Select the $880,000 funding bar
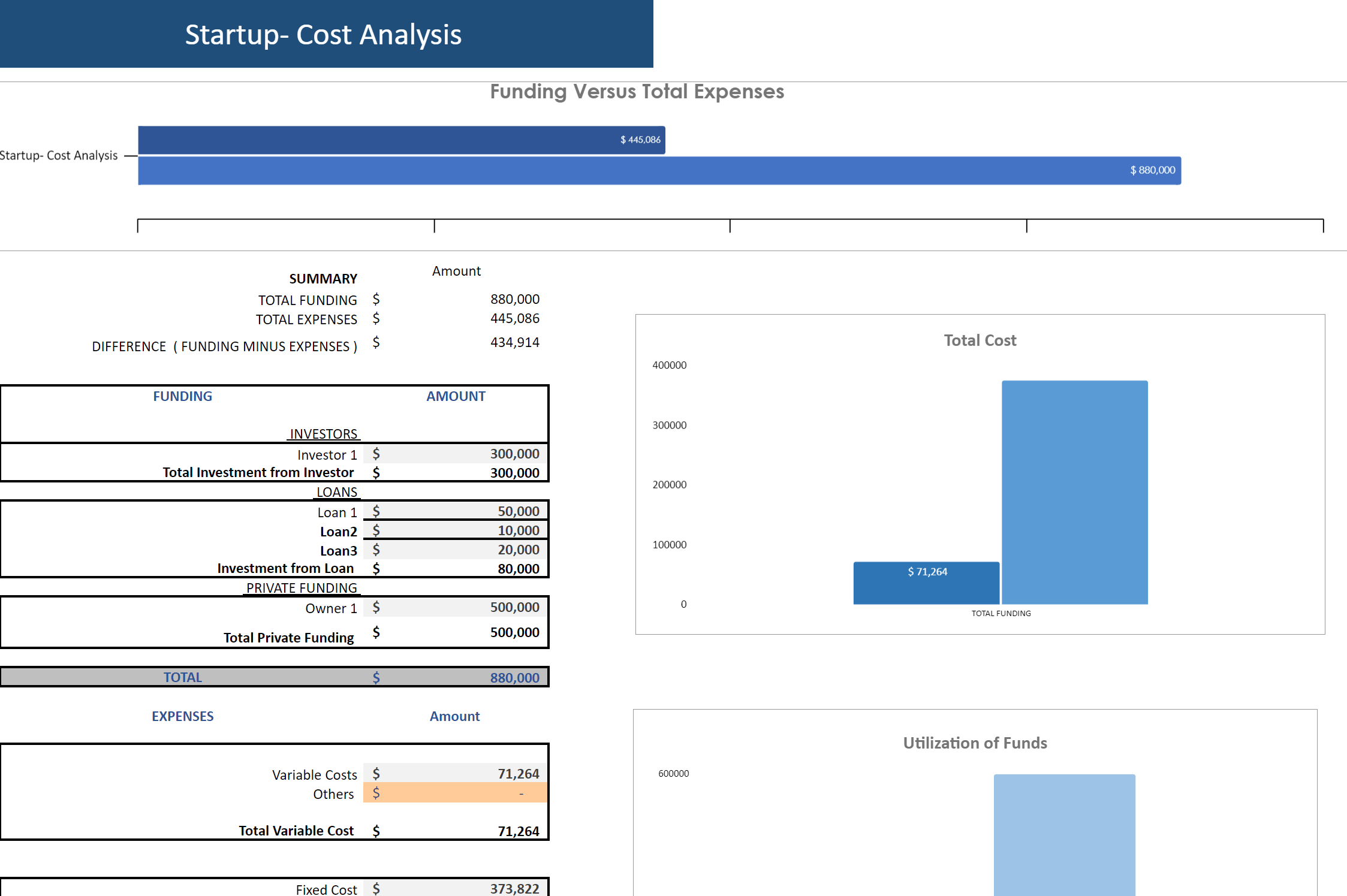The height and width of the screenshot is (896, 1347). 658,171
